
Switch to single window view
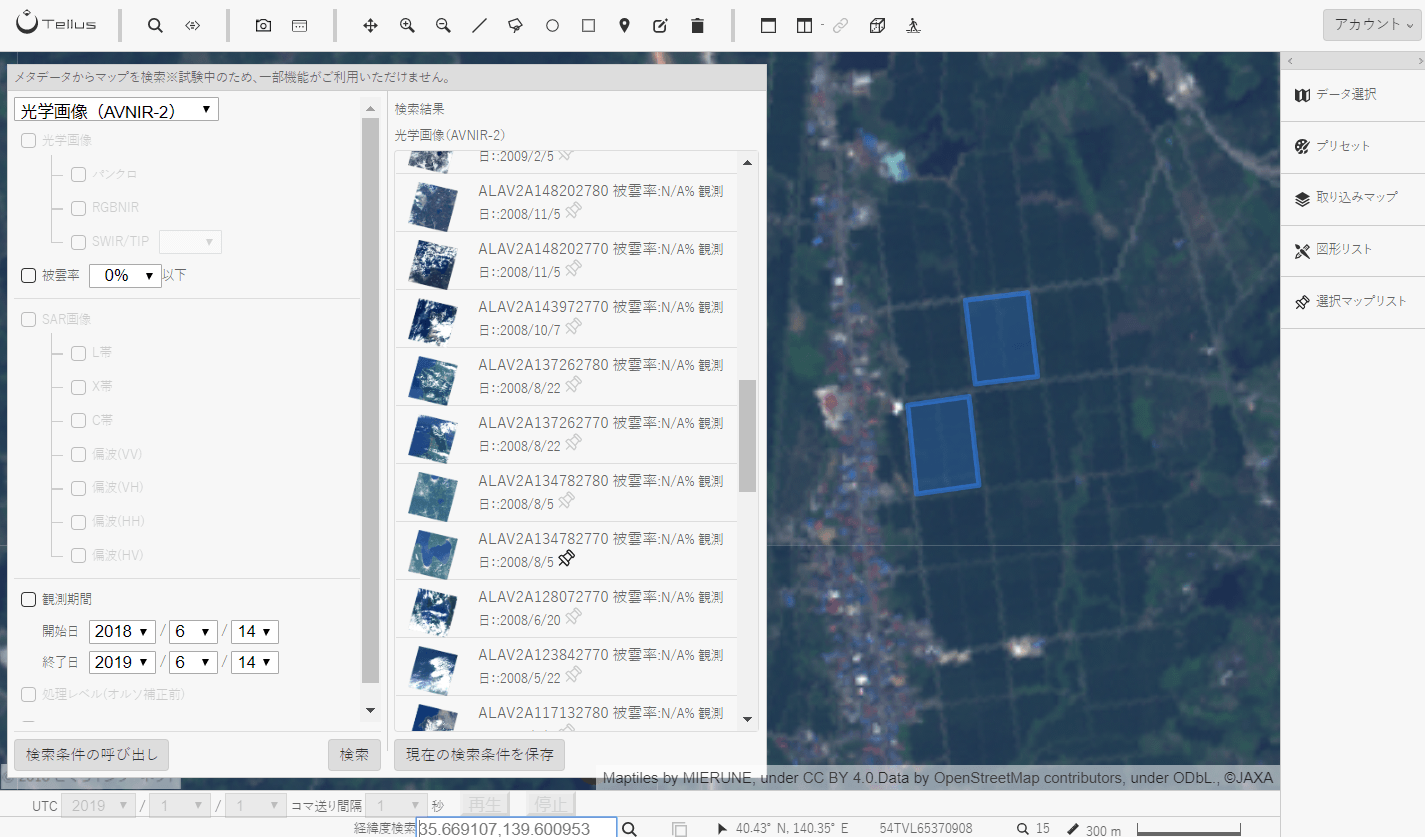click(768, 26)
